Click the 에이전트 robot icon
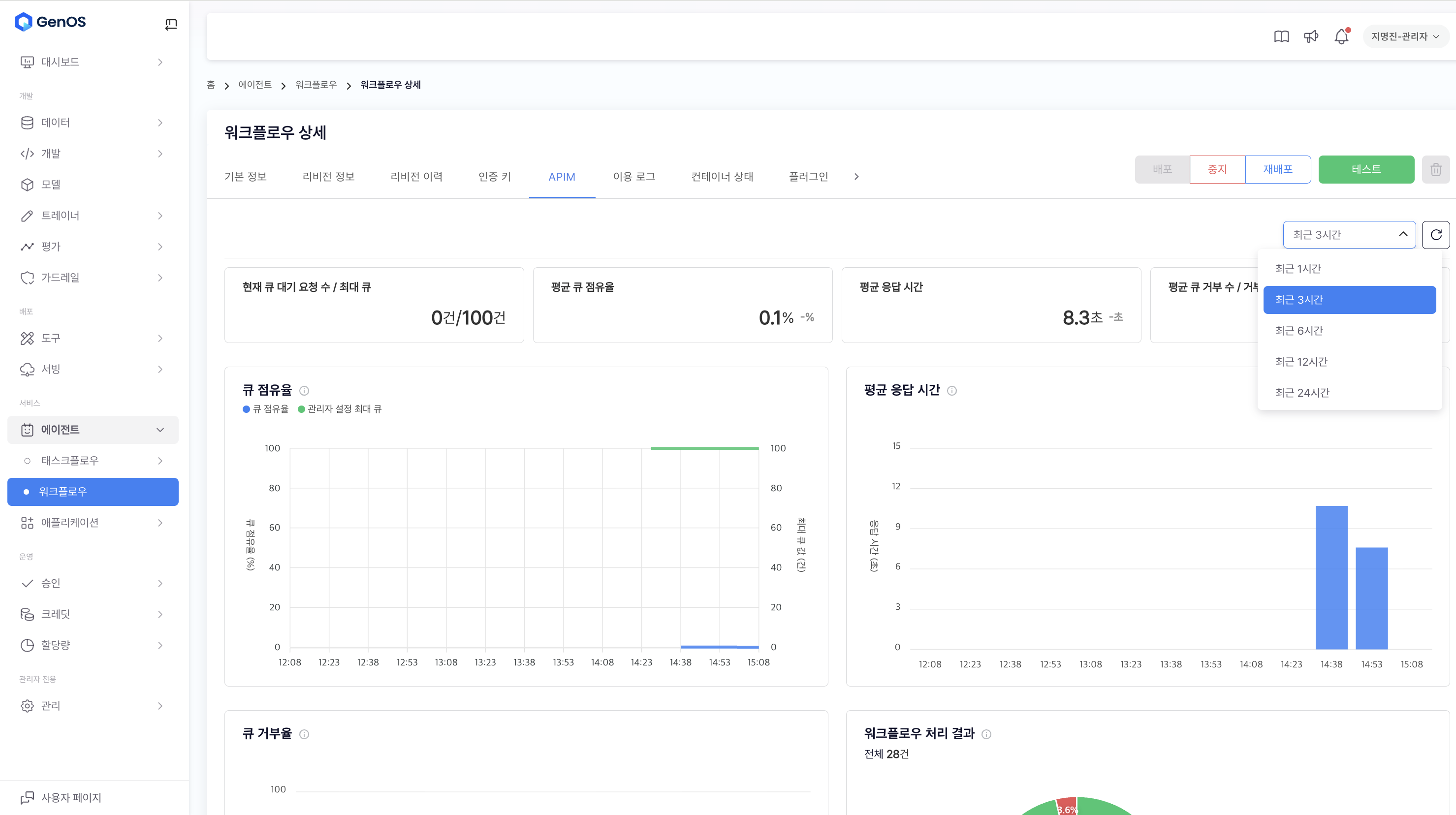Screen dimensions: 1456x815 coord(27,430)
